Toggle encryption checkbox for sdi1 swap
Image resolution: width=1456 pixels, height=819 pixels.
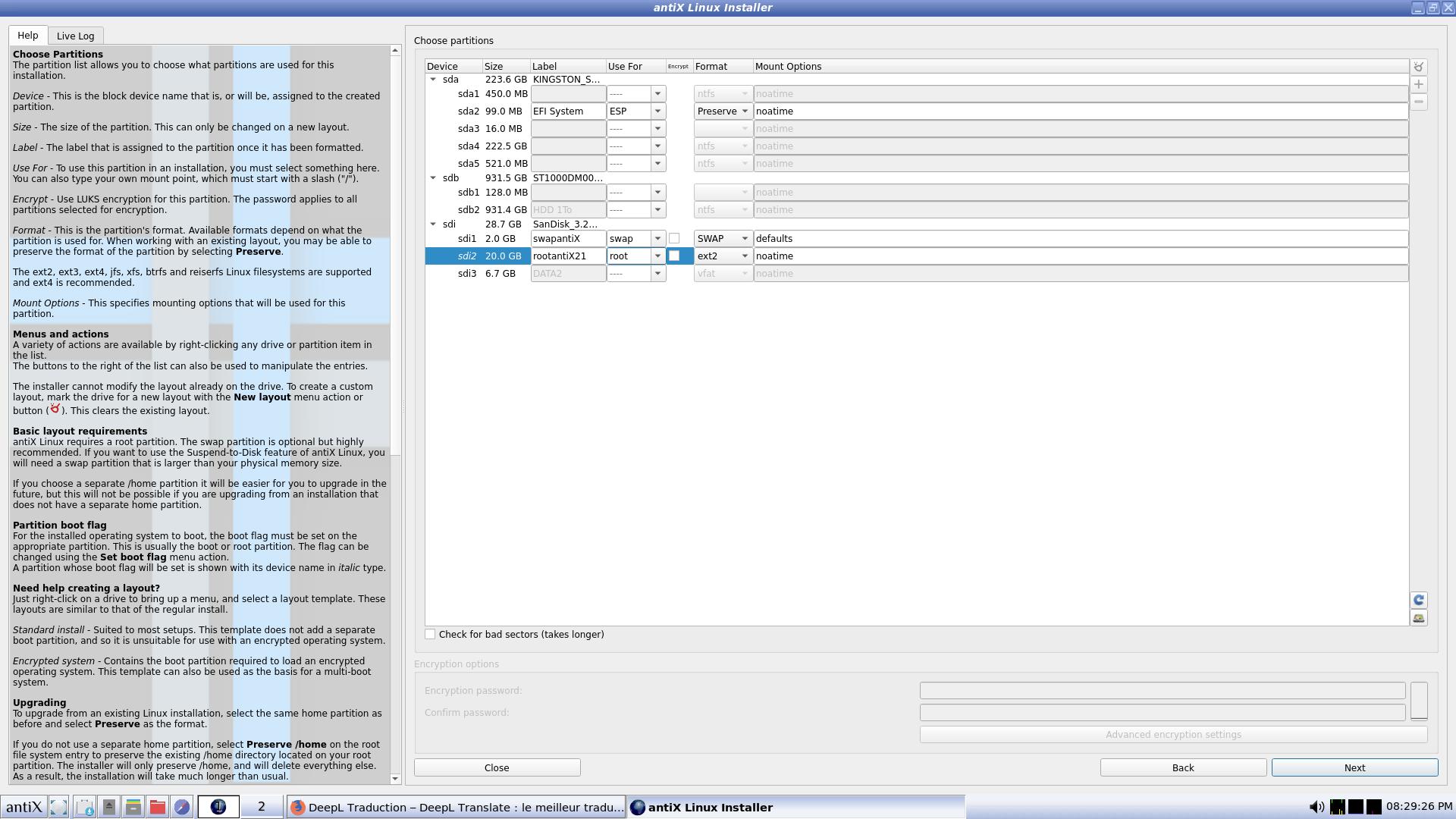[x=673, y=239]
